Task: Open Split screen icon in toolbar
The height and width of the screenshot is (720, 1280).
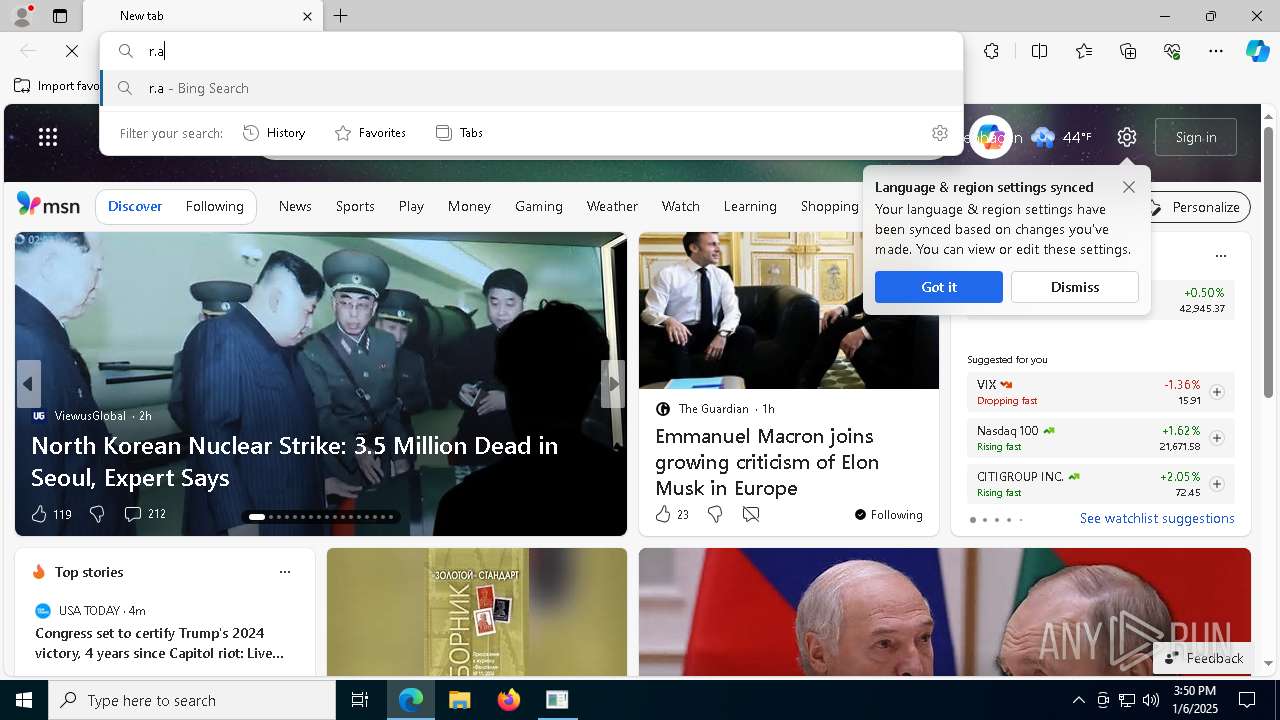Action: pyautogui.click(x=1039, y=51)
